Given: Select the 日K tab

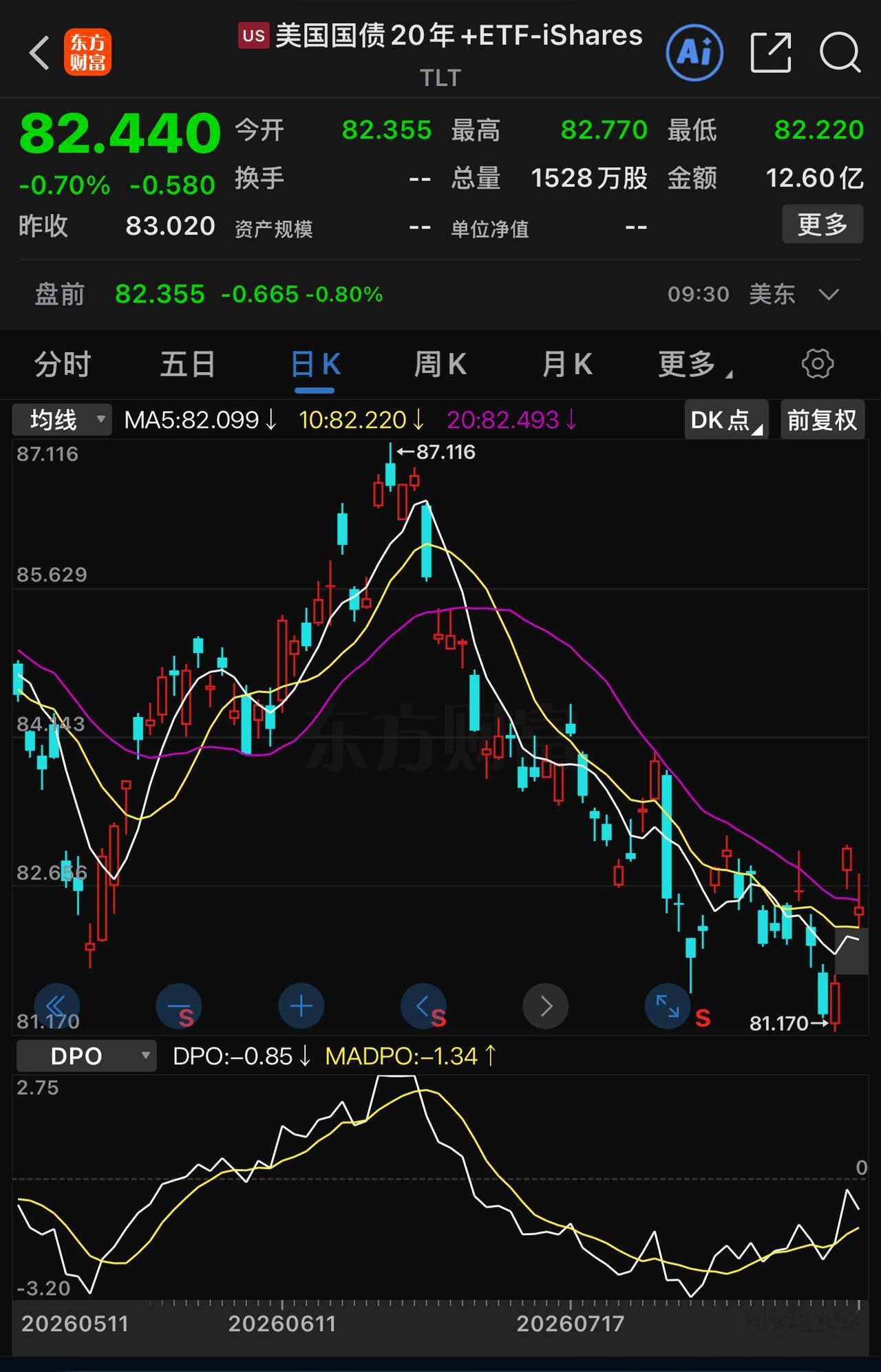Looking at the screenshot, I should point(315,364).
